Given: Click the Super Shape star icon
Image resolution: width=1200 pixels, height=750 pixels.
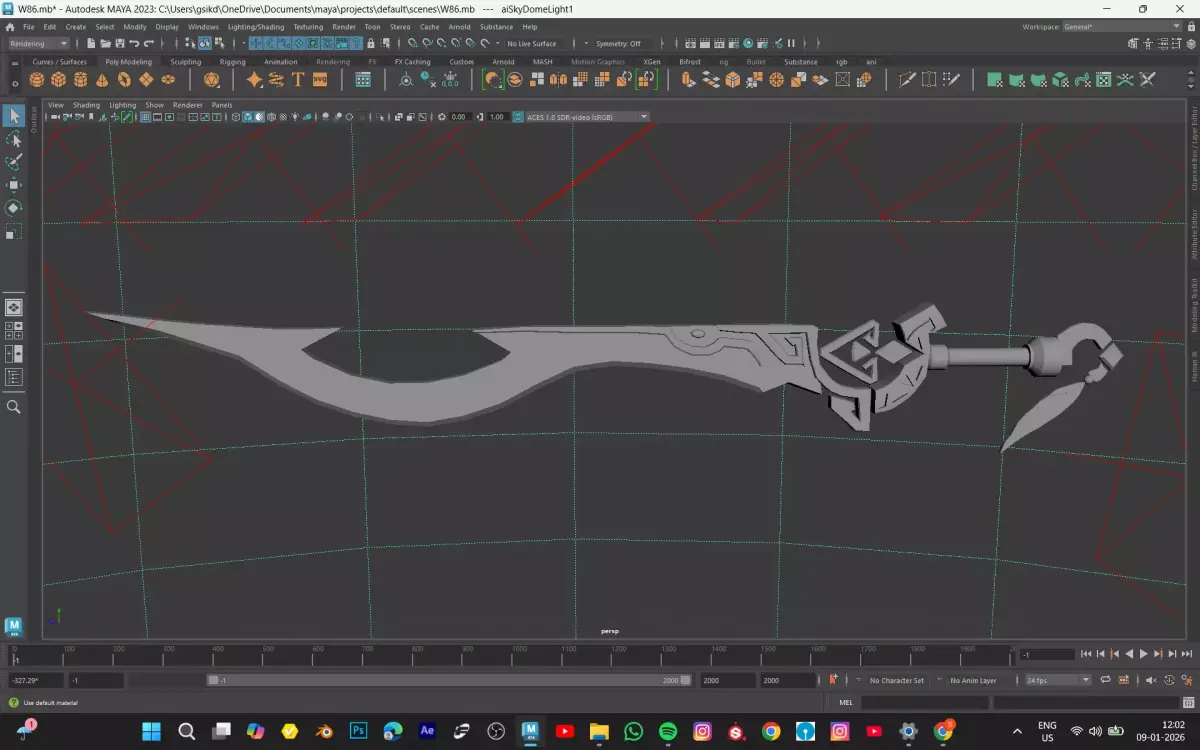Looking at the screenshot, I should pyautogui.click(x=255, y=80).
